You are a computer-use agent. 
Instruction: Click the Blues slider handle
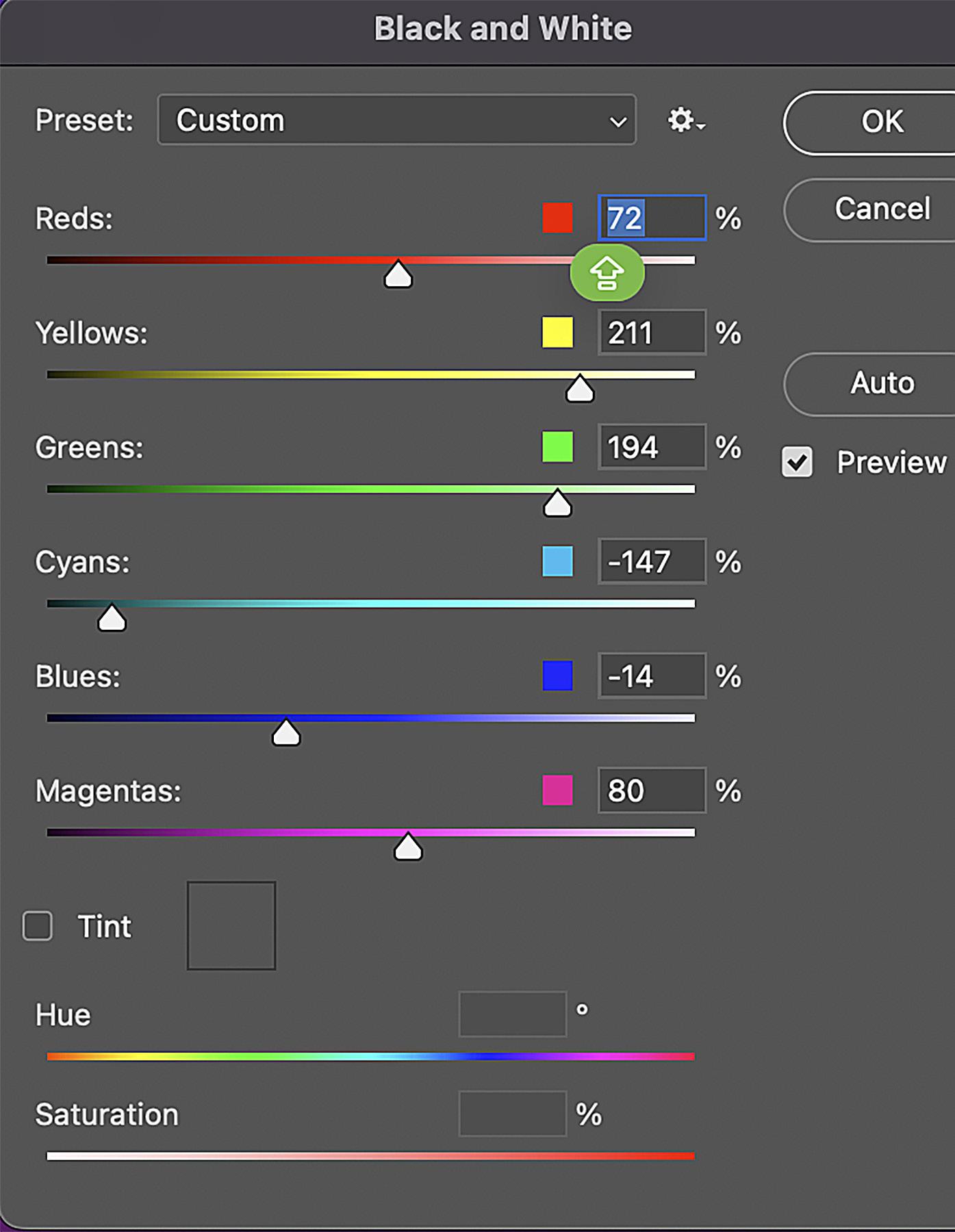286,733
